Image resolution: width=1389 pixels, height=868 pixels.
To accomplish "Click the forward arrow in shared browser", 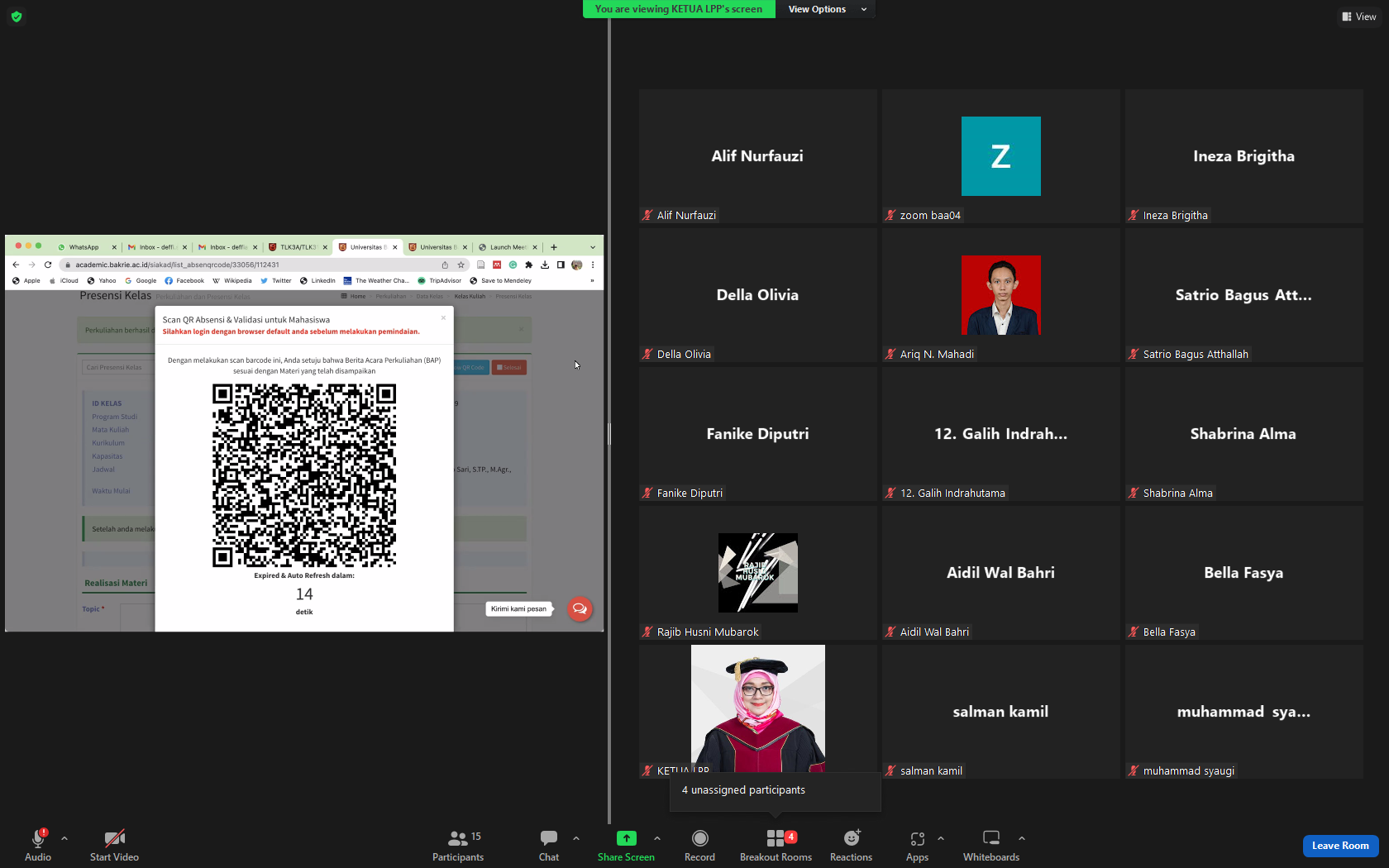I will (x=31, y=265).
